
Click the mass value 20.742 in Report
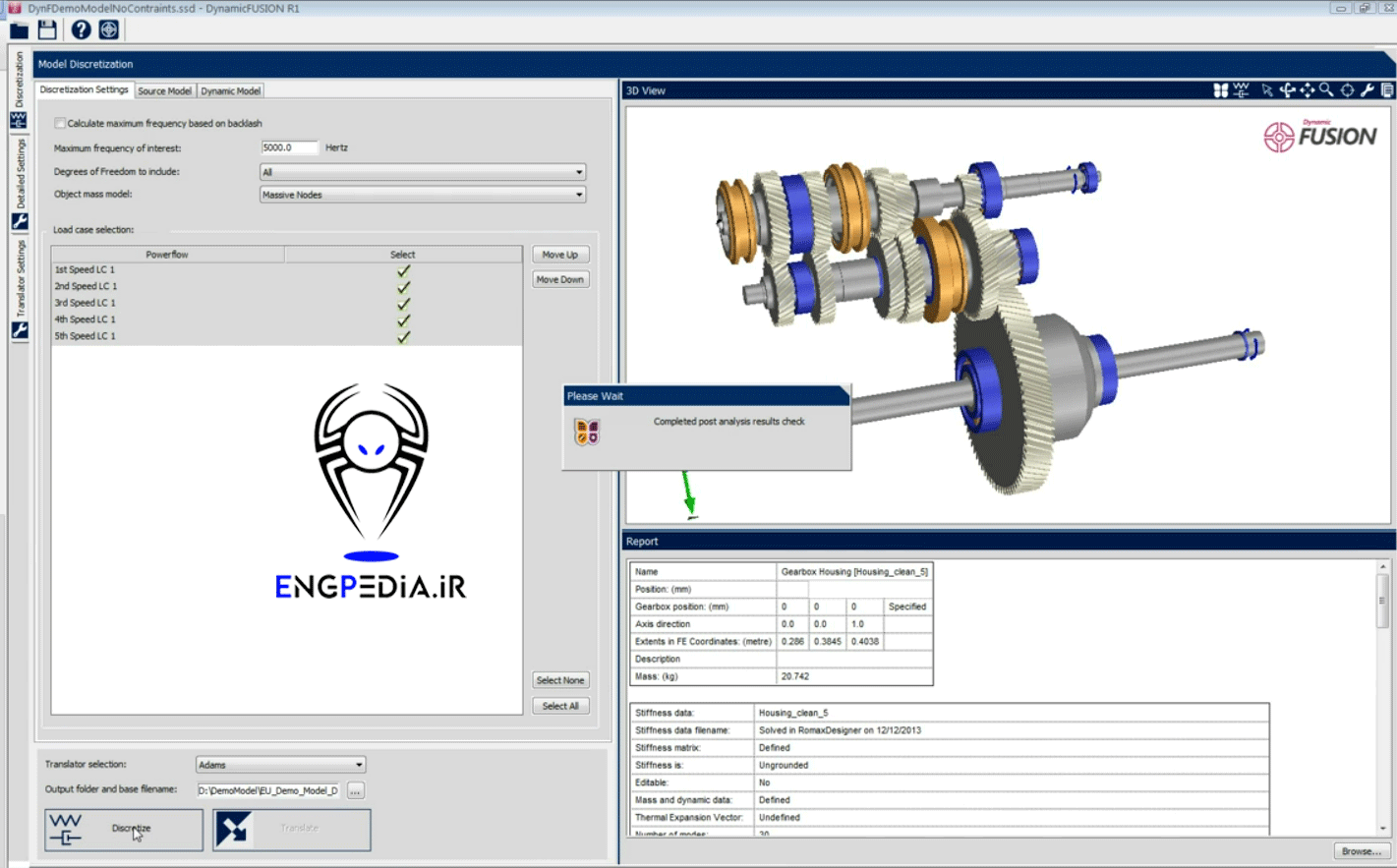click(795, 676)
